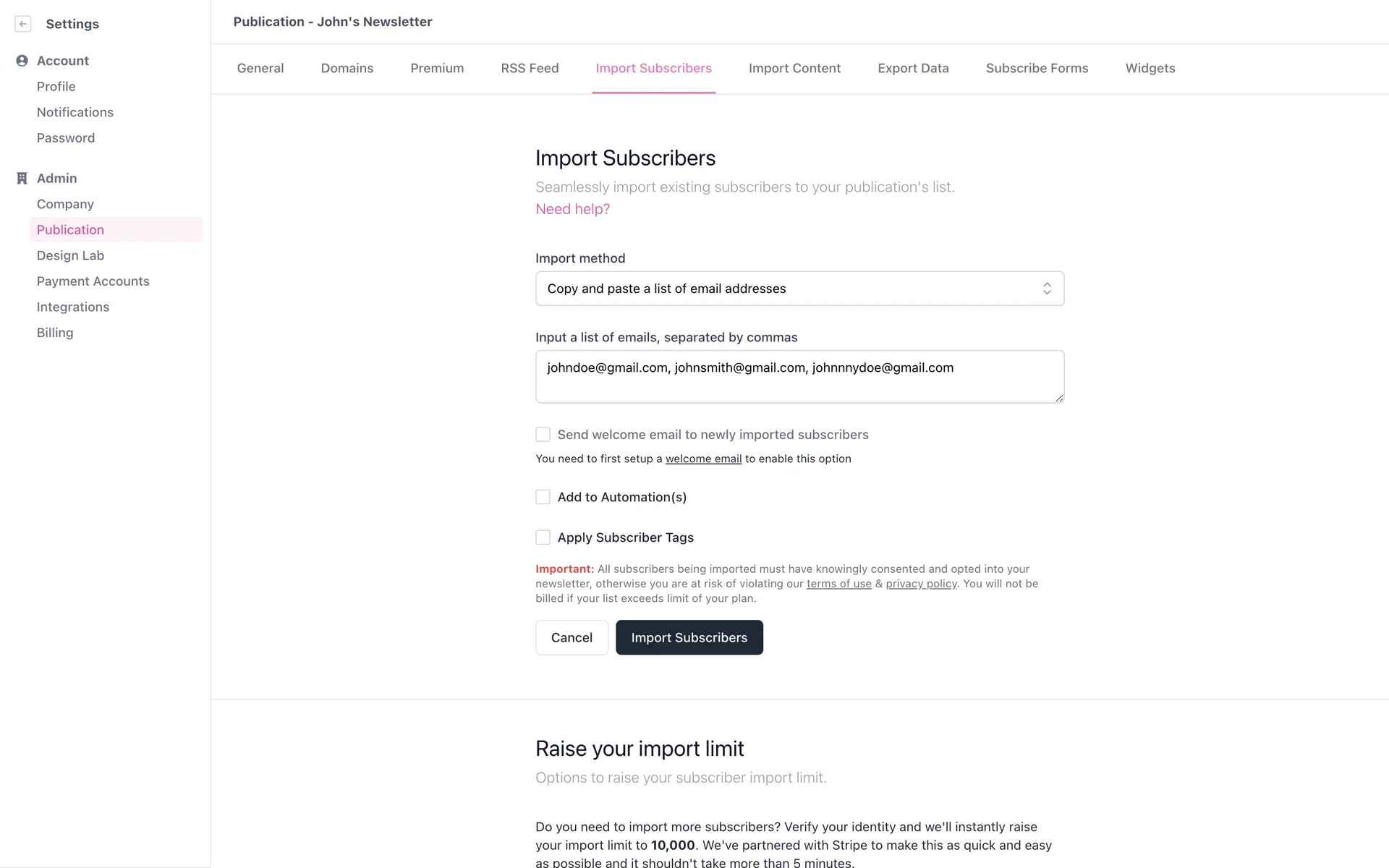Click the Account person icon

tap(22, 61)
